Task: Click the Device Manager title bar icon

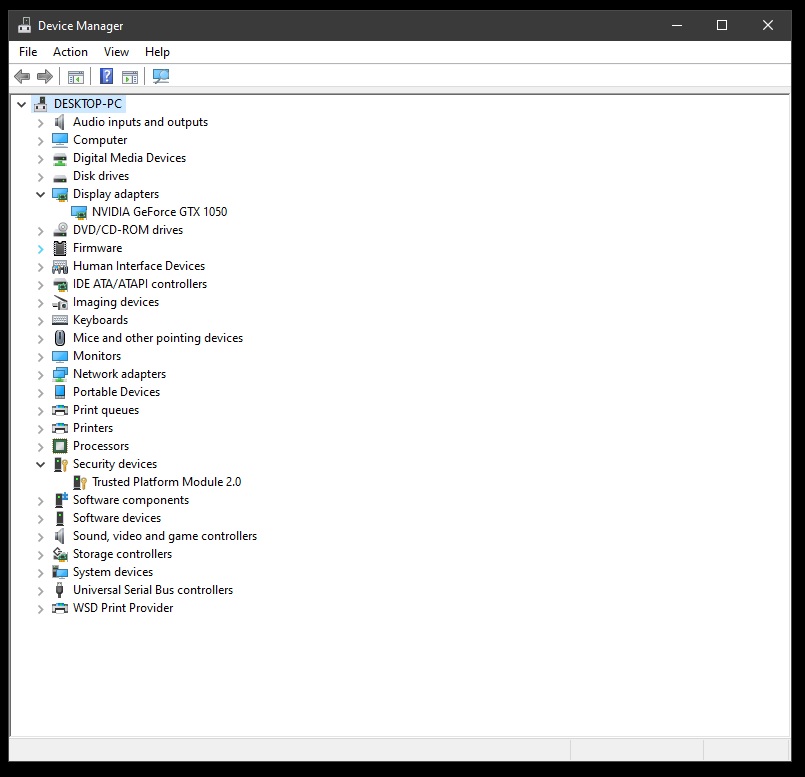Action: (25, 26)
